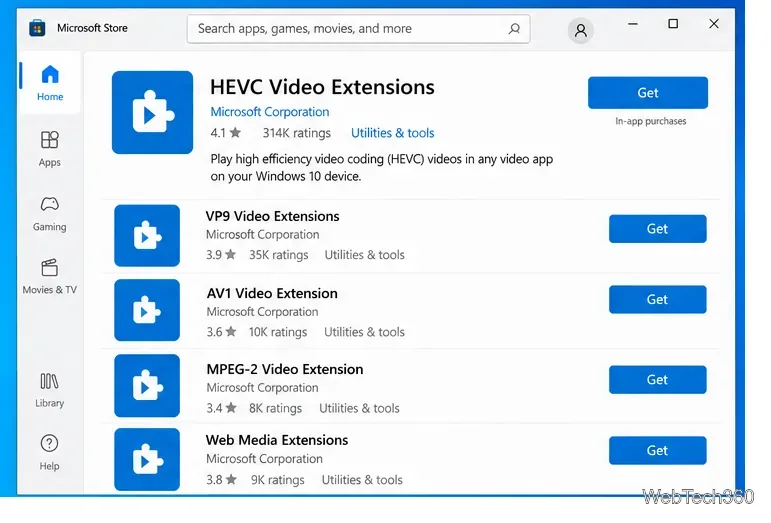Open Gaming section in sidebar
771x523 pixels.
click(50, 213)
